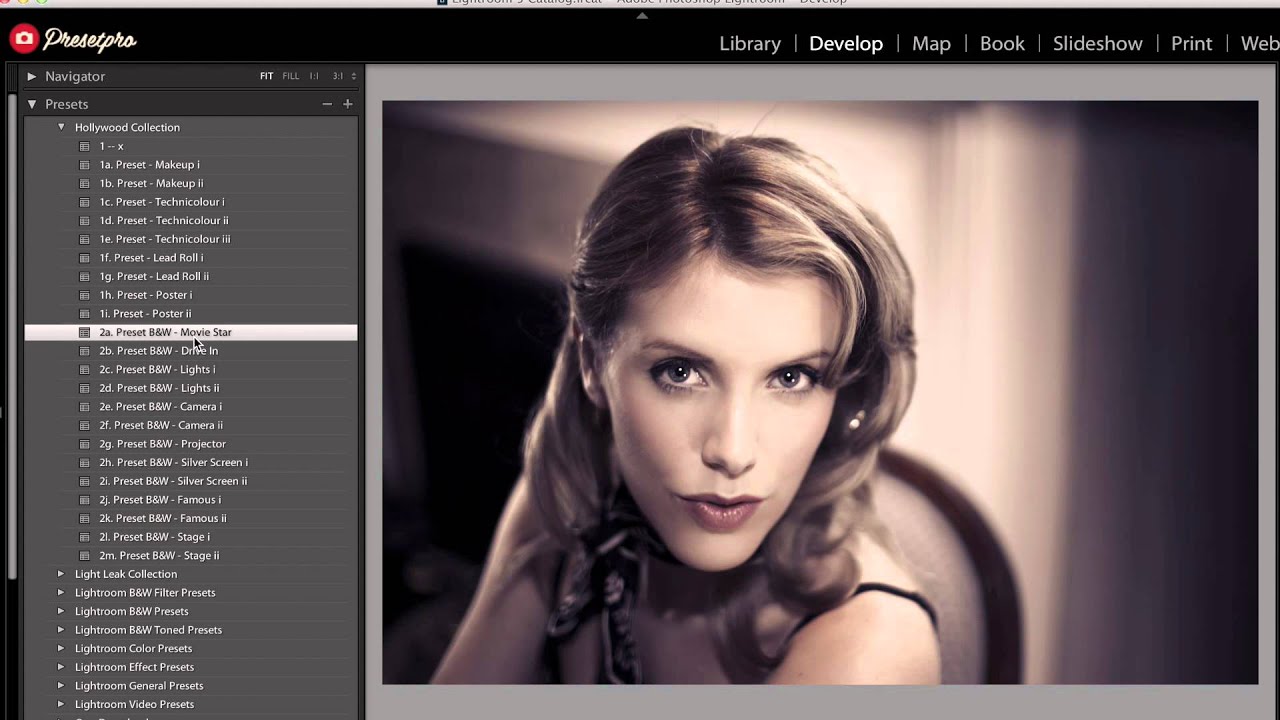Set navigator zoom to 1:1

(x=314, y=76)
